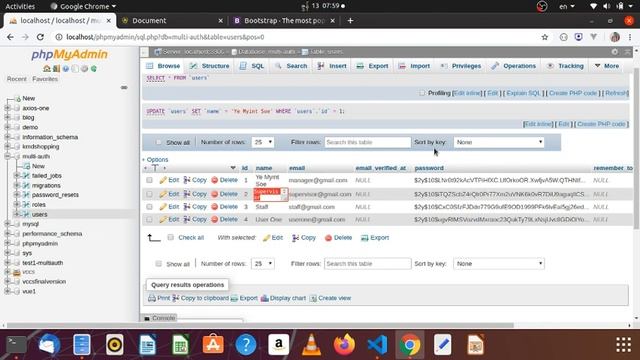The image size is (640, 360).
Task: Open the Console bar
Action: pyautogui.click(x=160, y=318)
